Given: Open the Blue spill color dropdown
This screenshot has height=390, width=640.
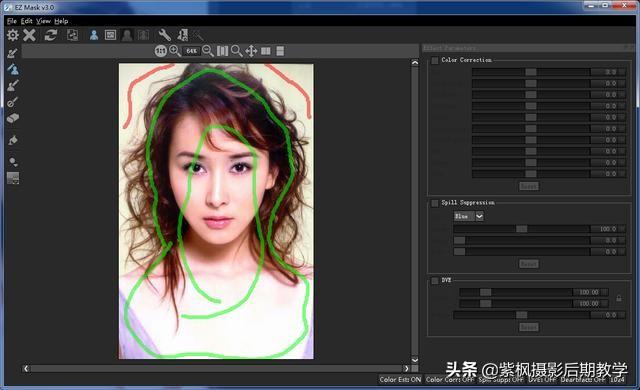Looking at the screenshot, I should (469, 216).
